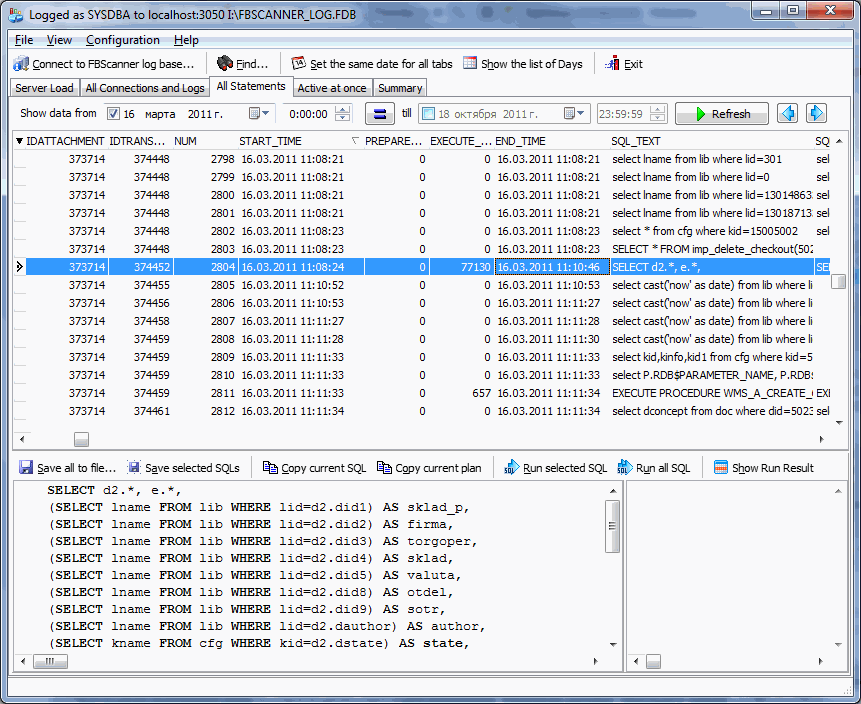861x704 pixels.
Task: Open column chooser triangle beside IDATTACHMENT
Action: (19, 141)
